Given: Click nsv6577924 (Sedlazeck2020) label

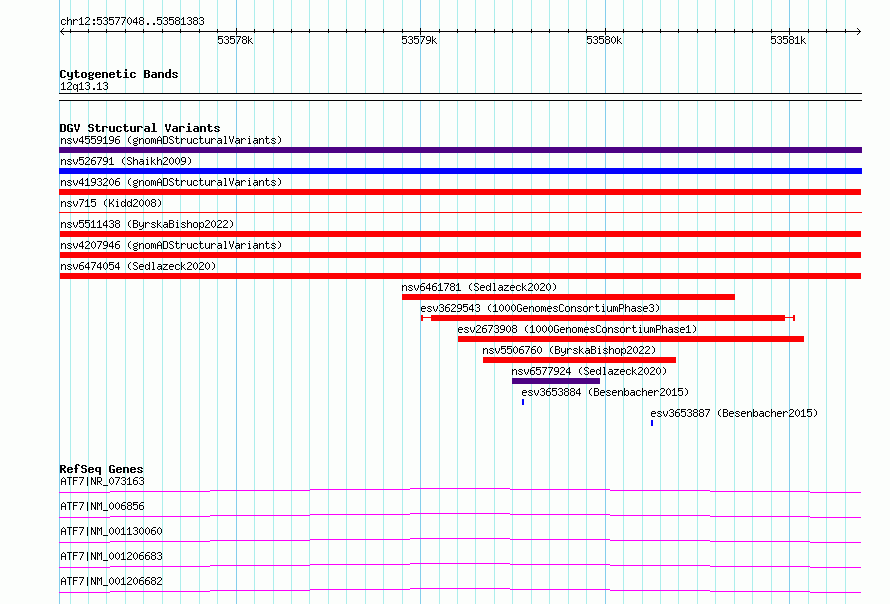Looking at the screenshot, I should coord(589,371).
